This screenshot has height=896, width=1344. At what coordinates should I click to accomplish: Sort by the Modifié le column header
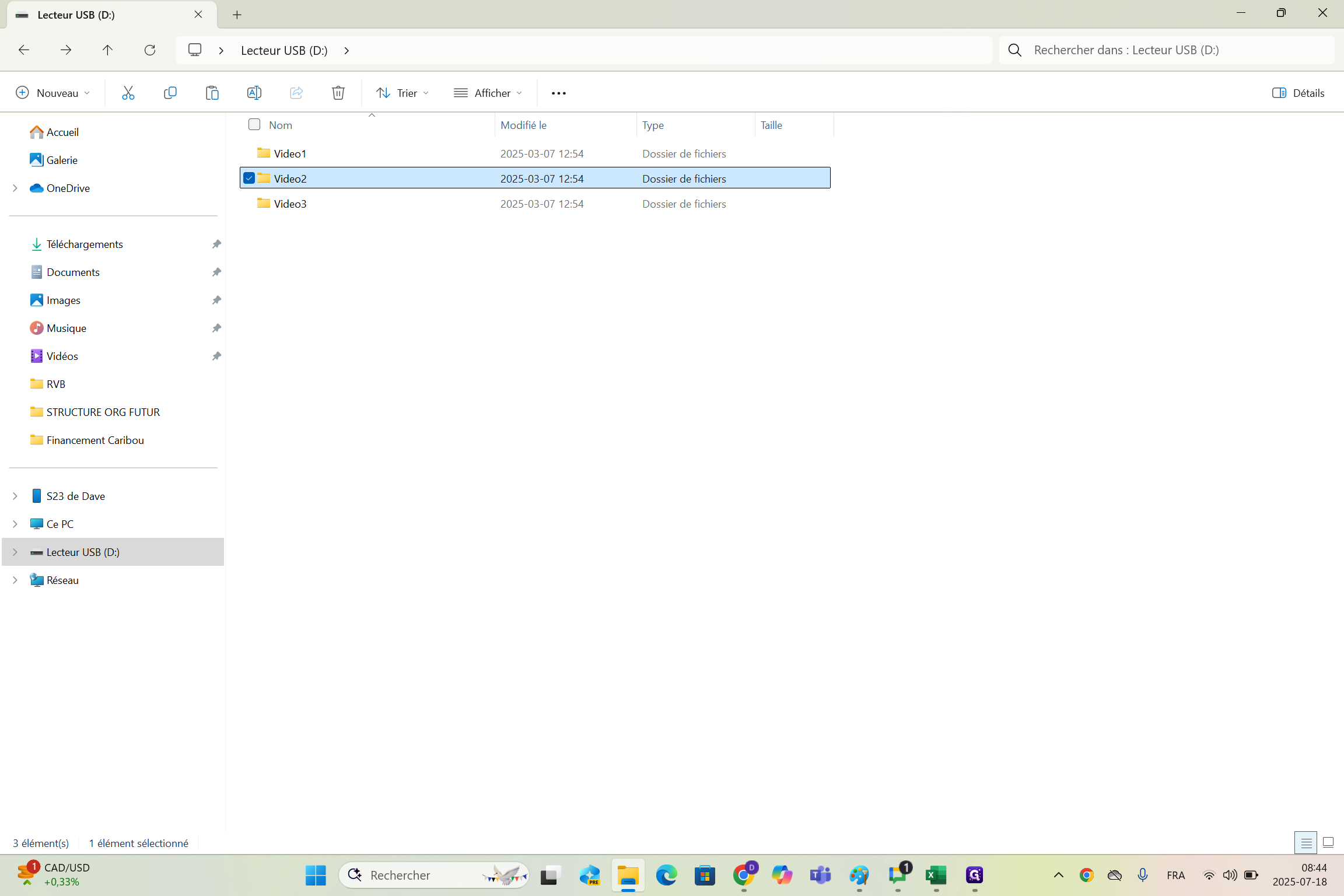(x=523, y=125)
